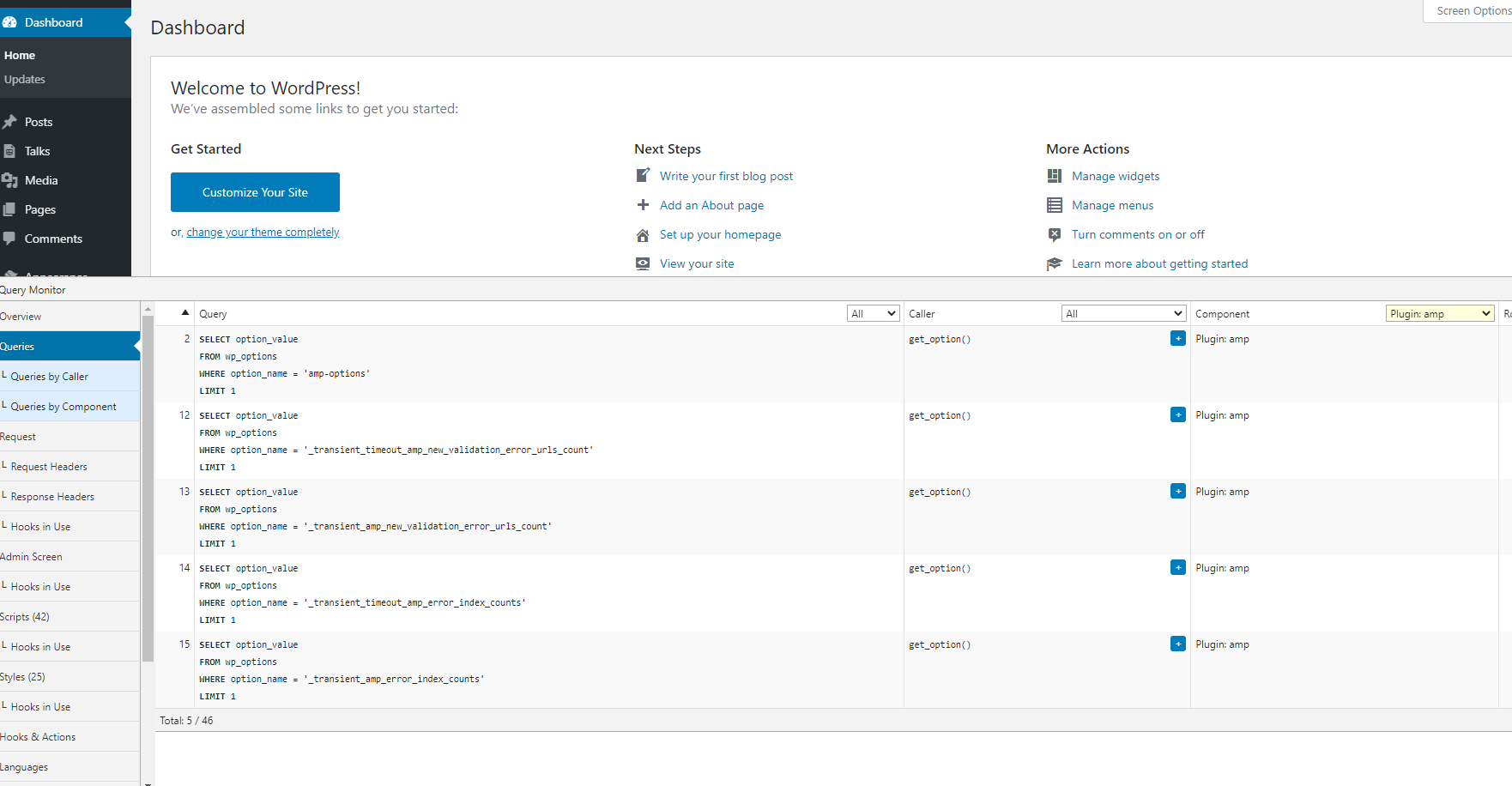Click the screen icon beside View your site
This screenshot has height=786, width=1512.
[643, 263]
